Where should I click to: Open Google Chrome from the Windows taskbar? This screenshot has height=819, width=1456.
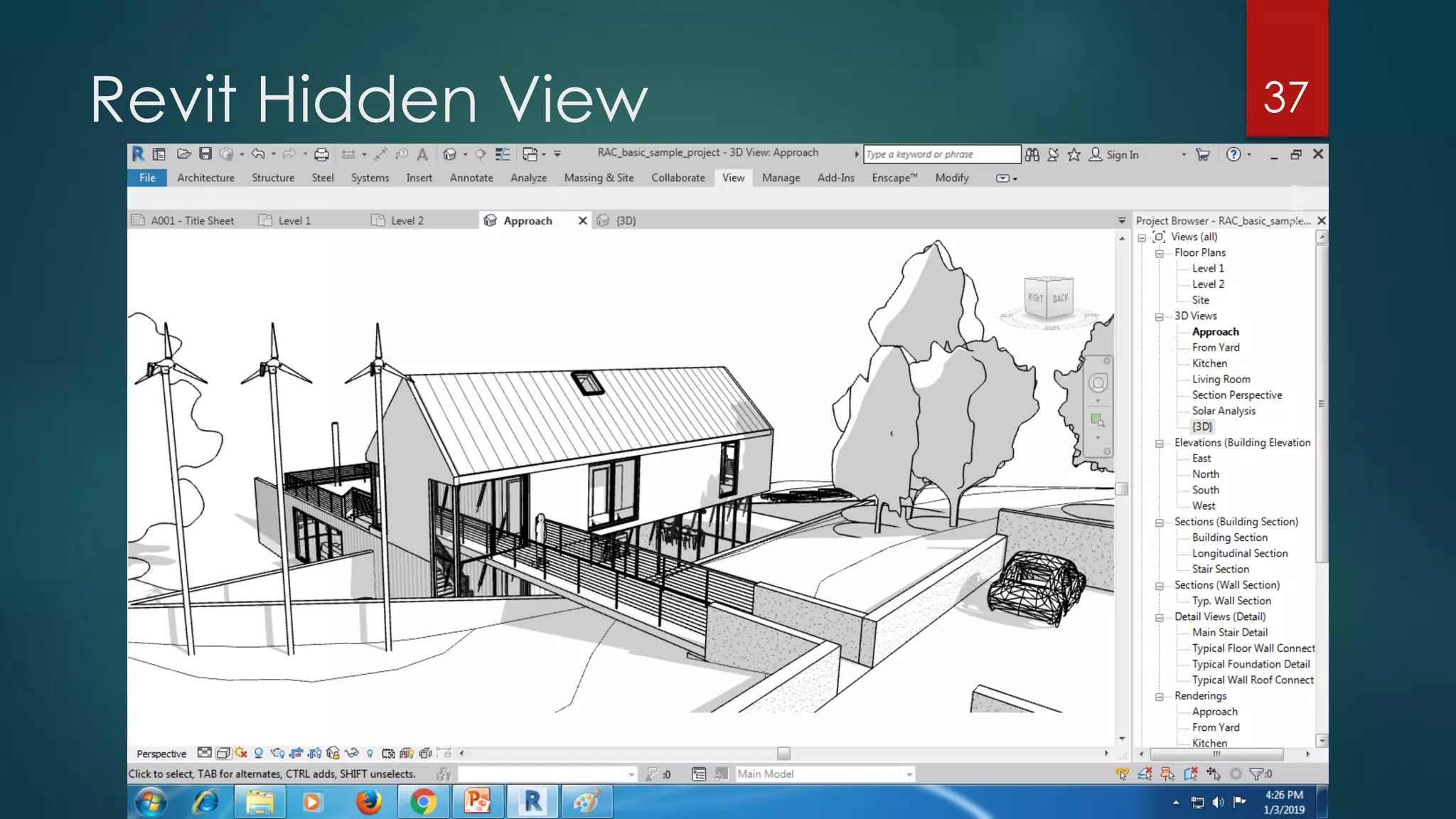tap(423, 802)
